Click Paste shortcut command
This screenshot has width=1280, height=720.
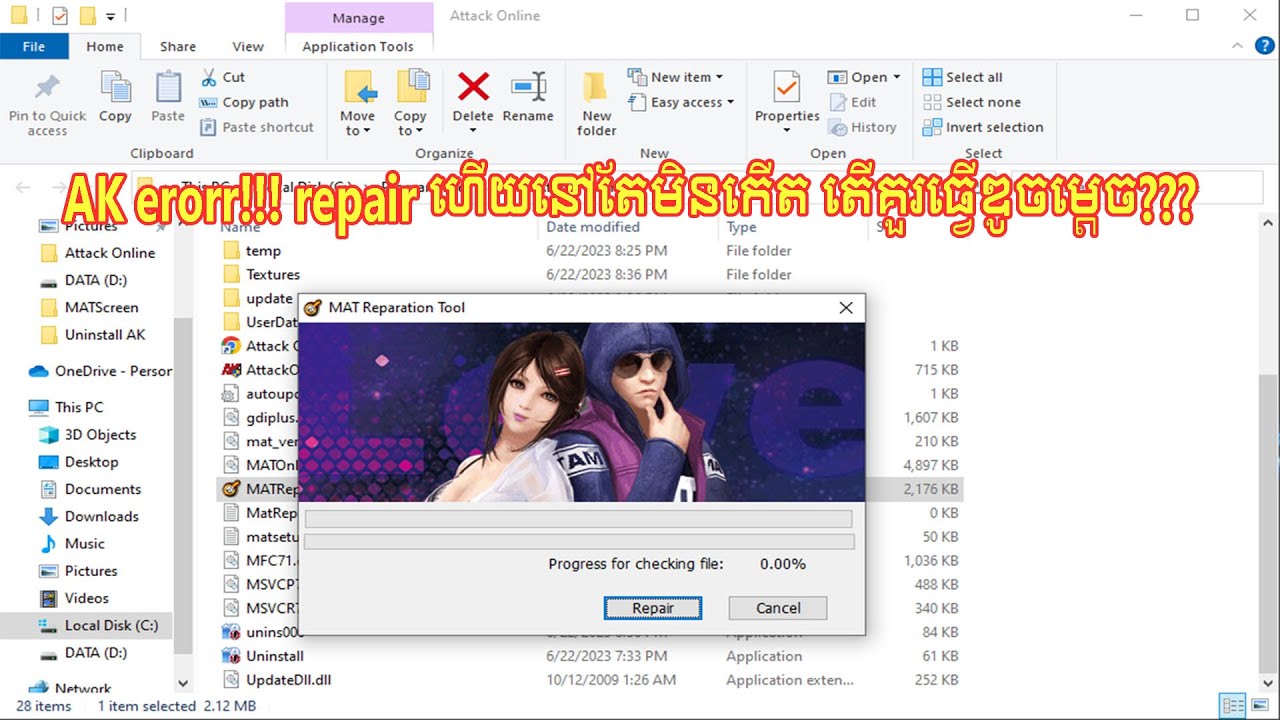tap(257, 127)
